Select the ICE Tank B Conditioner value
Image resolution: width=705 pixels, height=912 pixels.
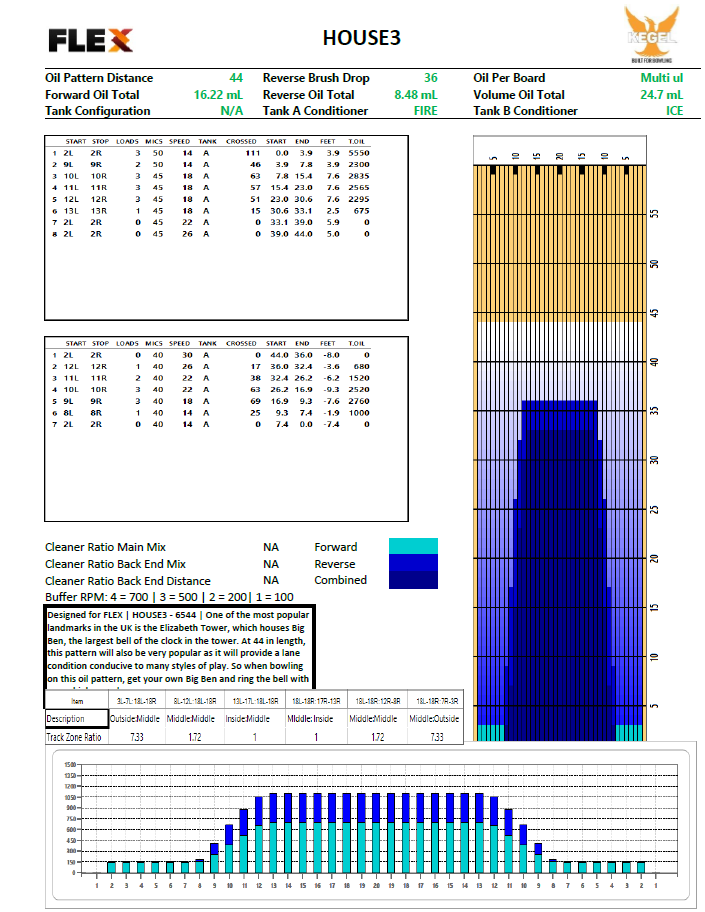[674, 111]
